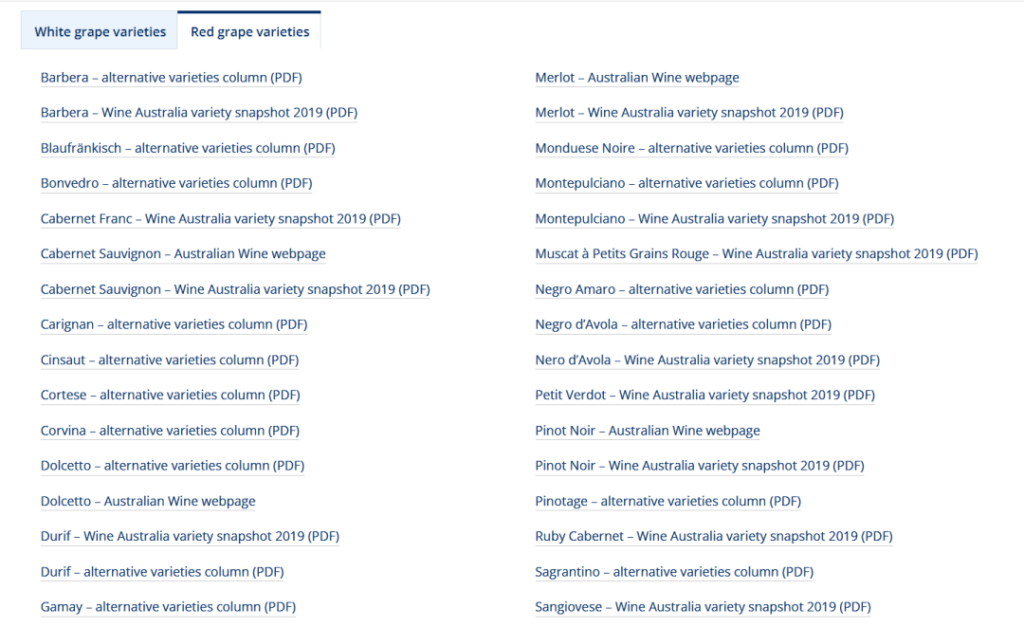Open Petit Verdot variety snapshot 2019 PDF
The width and height of the screenshot is (1024, 627).
[705, 395]
